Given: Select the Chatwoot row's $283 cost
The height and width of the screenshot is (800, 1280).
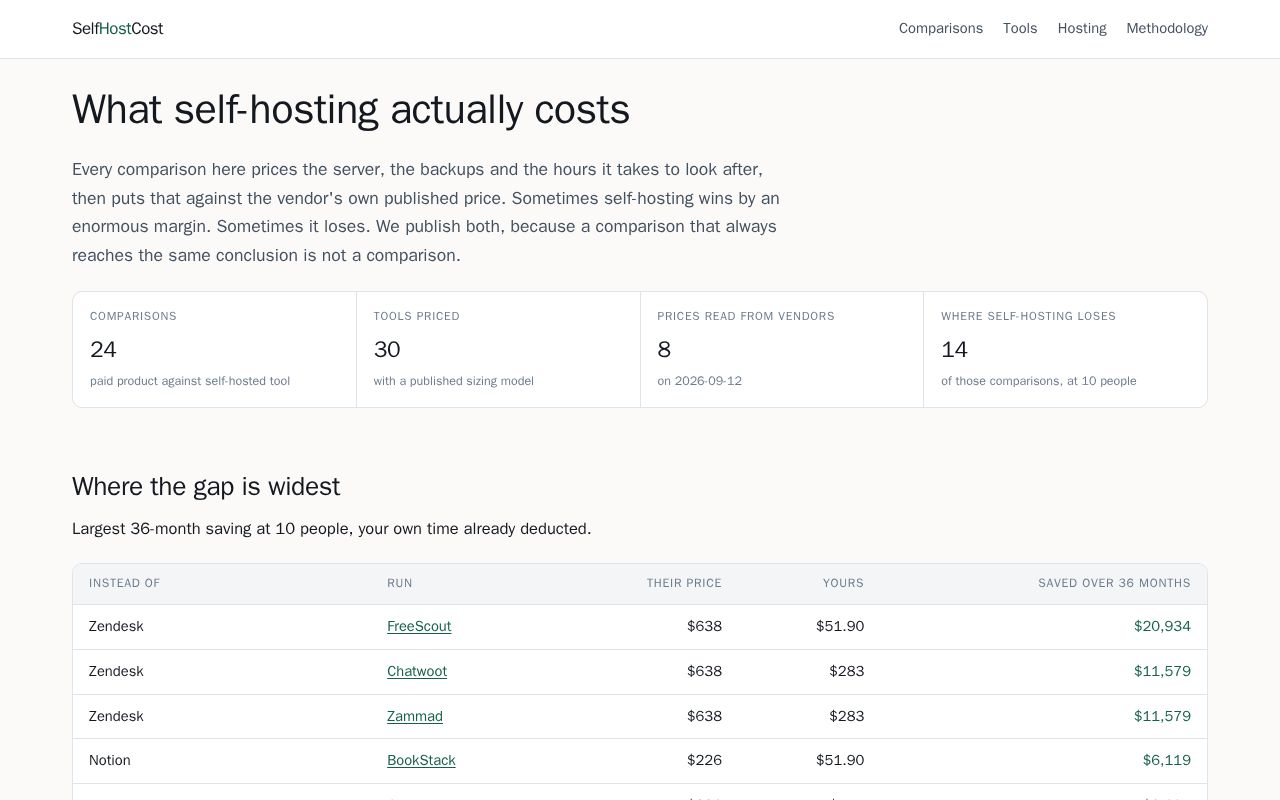Looking at the screenshot, I should click(x=846, y=671).
